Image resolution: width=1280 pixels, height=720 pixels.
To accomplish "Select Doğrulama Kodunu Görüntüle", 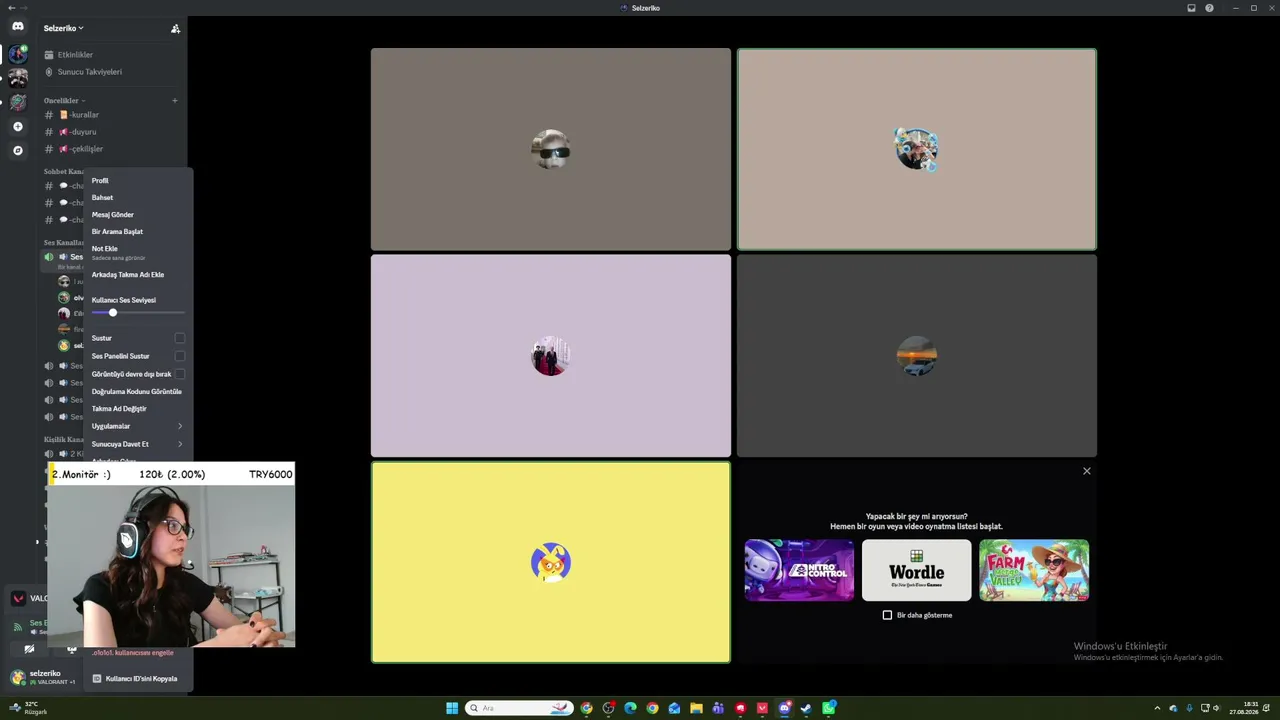I will click(x=138, y=392).
